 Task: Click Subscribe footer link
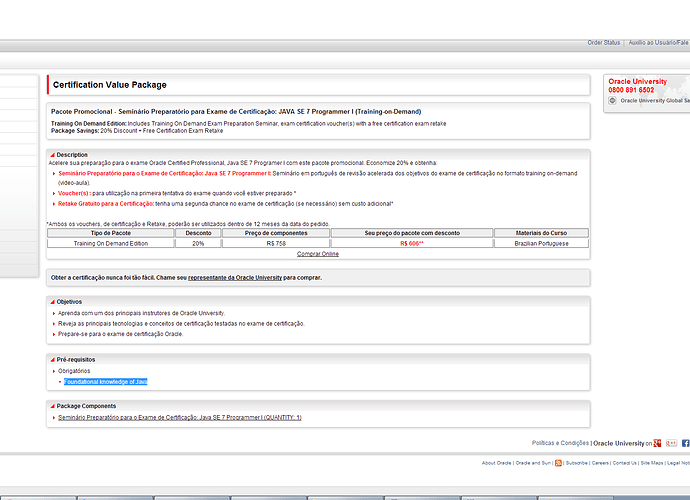pos(576,463)
